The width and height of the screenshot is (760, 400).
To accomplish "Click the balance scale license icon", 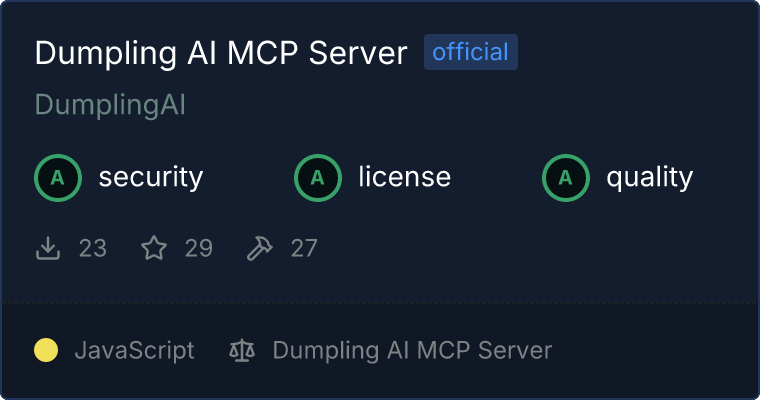I will pos(242,350).
